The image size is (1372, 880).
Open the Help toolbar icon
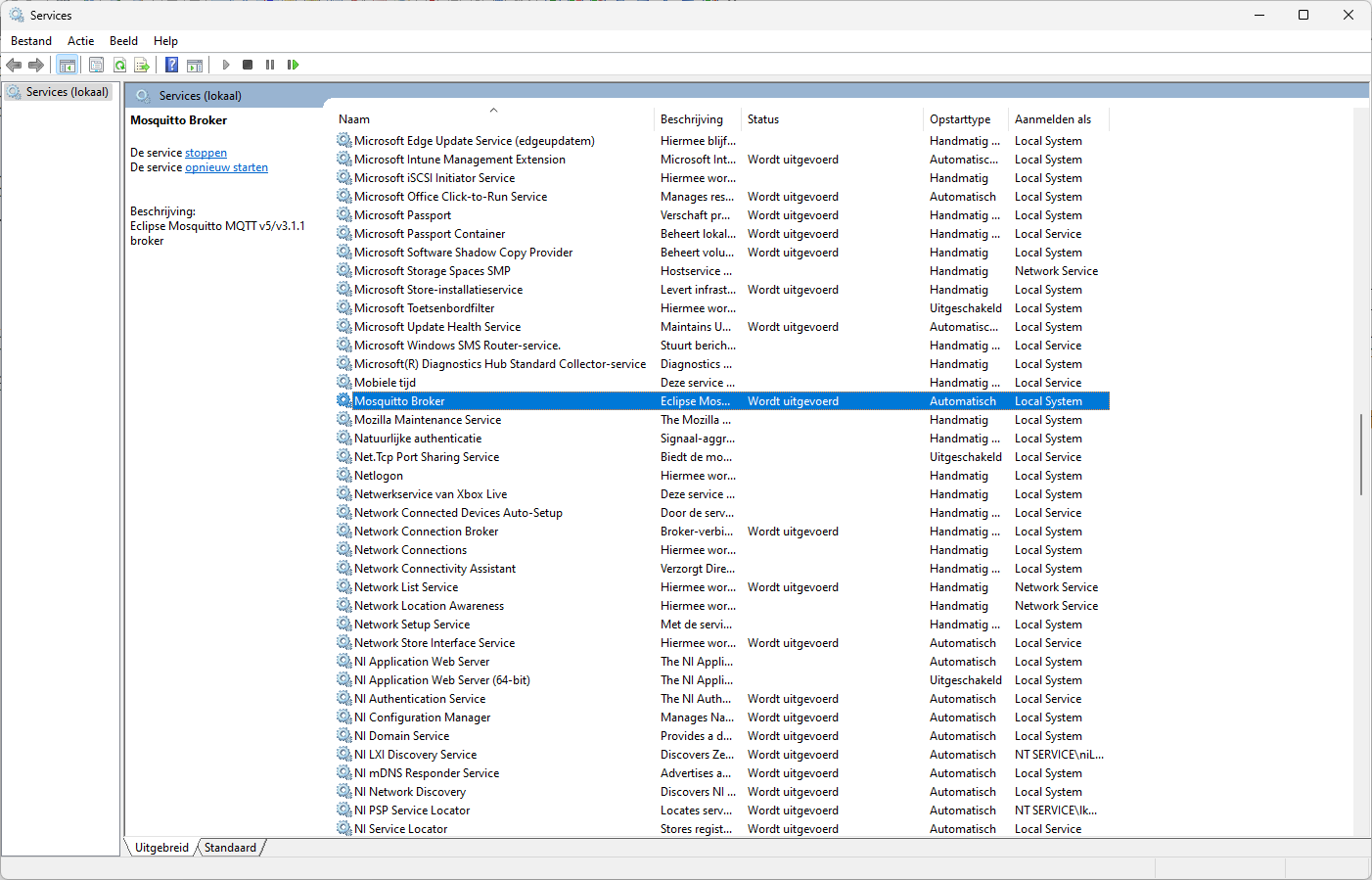171,65
